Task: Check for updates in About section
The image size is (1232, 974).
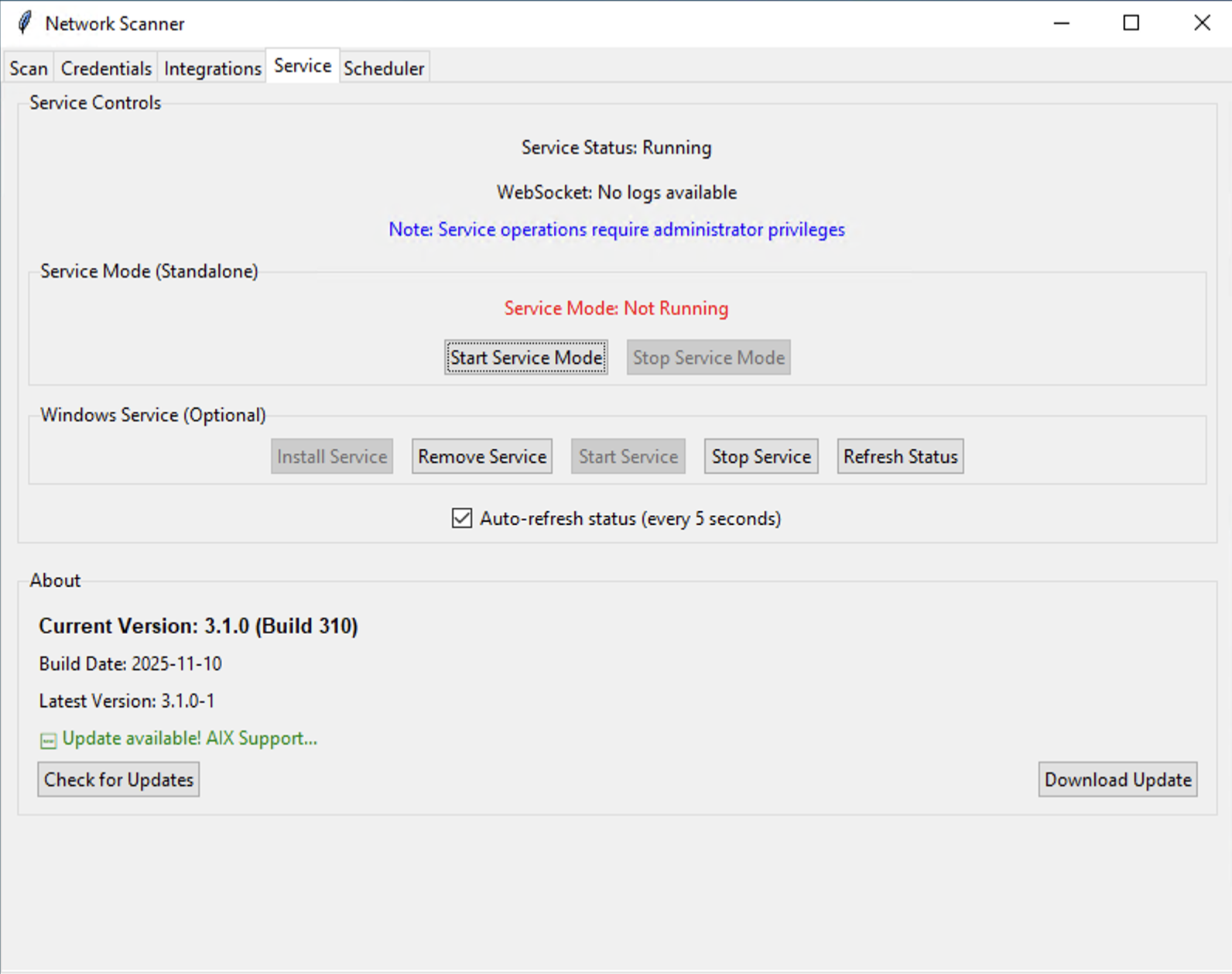Action: click(118, 779)
